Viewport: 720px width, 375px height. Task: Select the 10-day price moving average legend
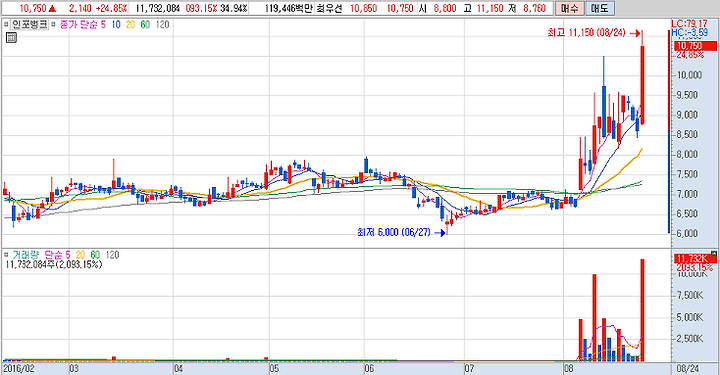116,24
